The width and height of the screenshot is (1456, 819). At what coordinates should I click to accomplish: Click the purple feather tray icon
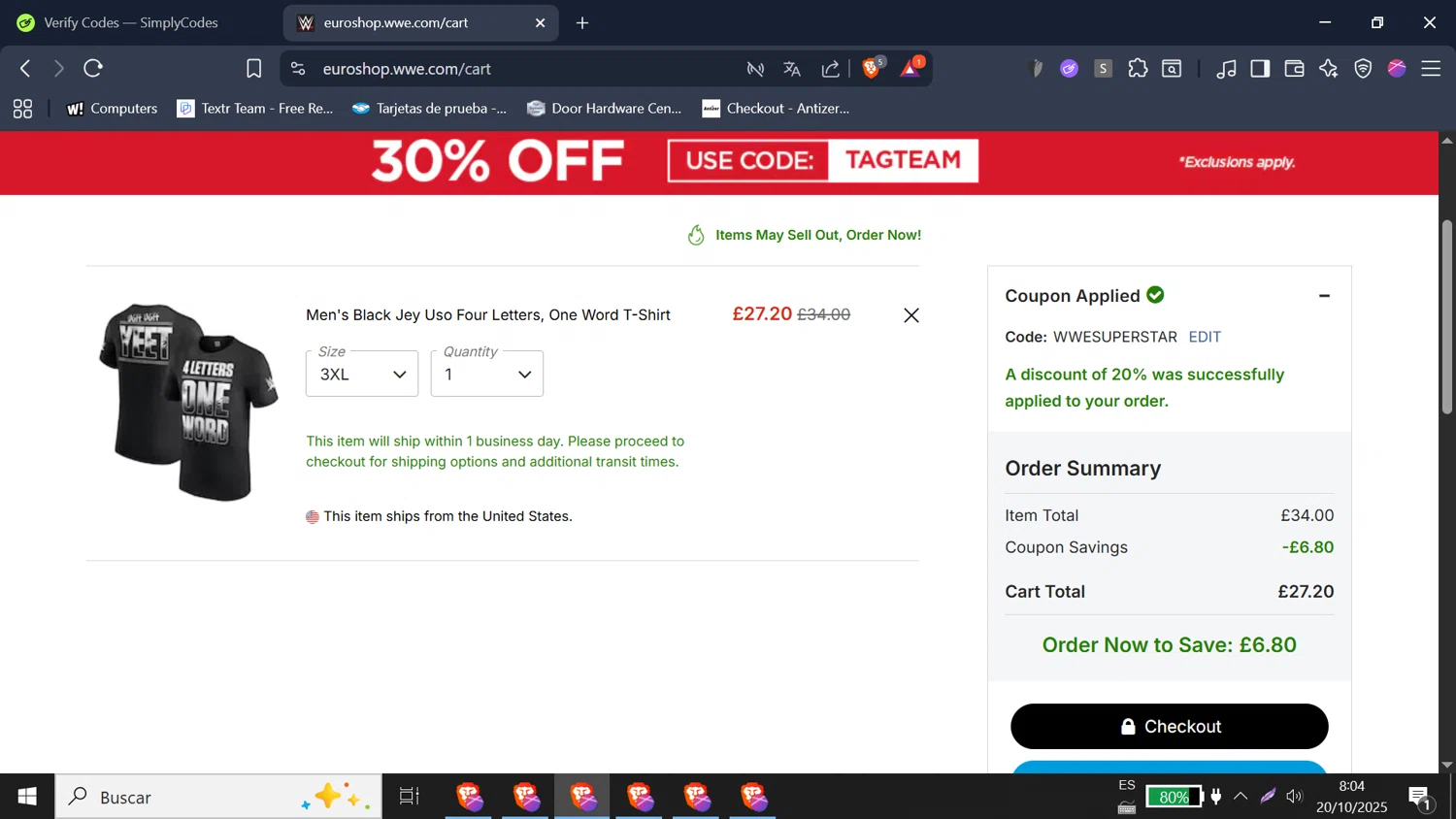(1268, 797)
